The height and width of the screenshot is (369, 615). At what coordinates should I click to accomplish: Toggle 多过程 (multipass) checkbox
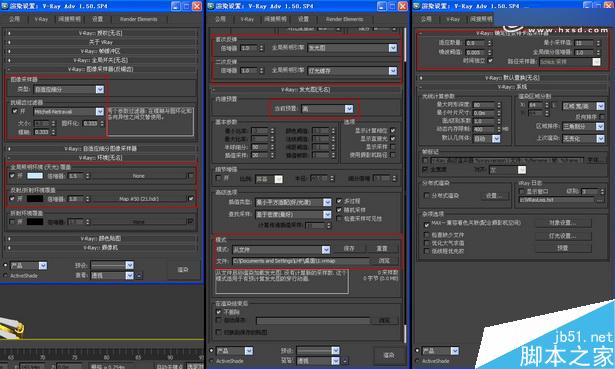coord(339,201)
